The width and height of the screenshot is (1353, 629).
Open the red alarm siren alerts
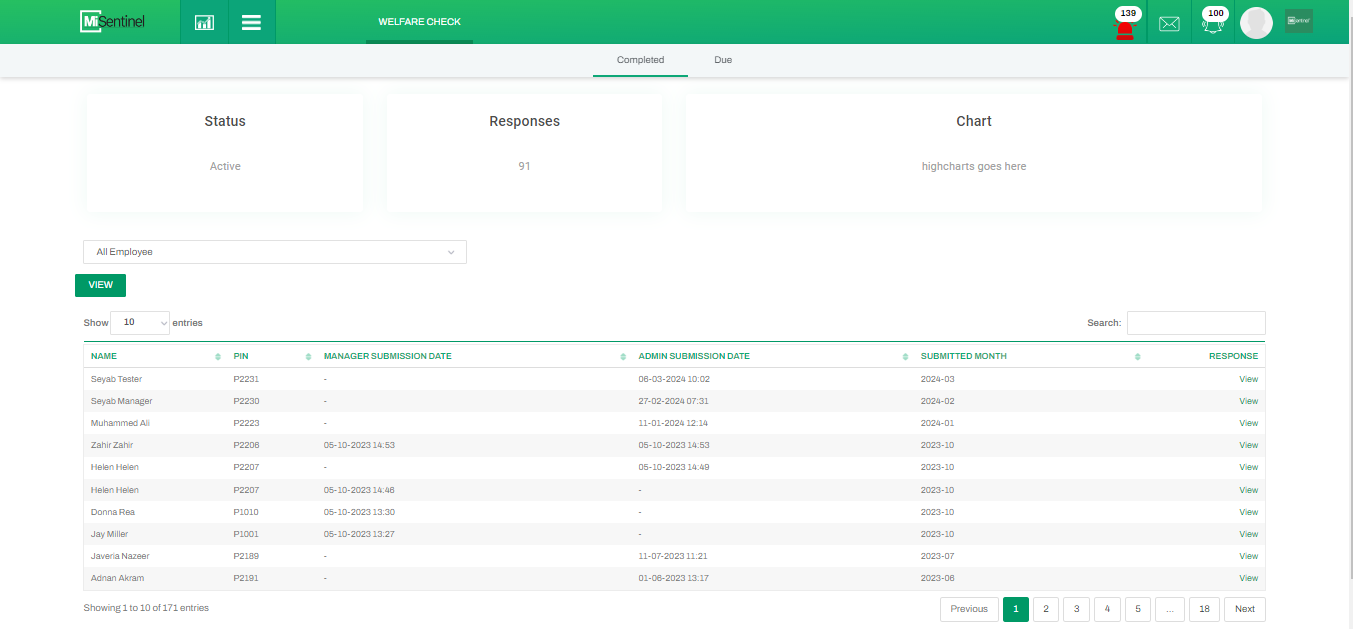tap(1125, 26)
